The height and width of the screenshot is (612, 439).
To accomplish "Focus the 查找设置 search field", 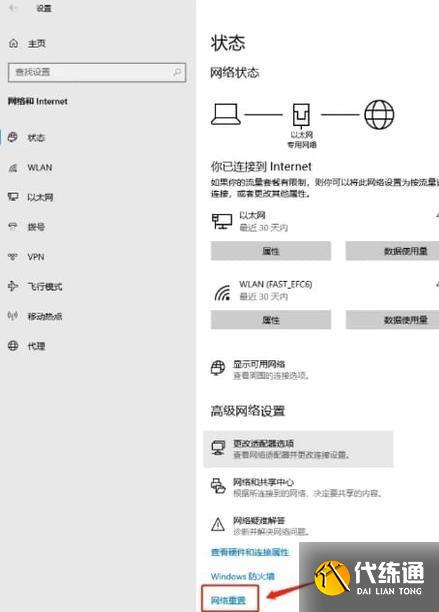I will click(x=97, y=72).
